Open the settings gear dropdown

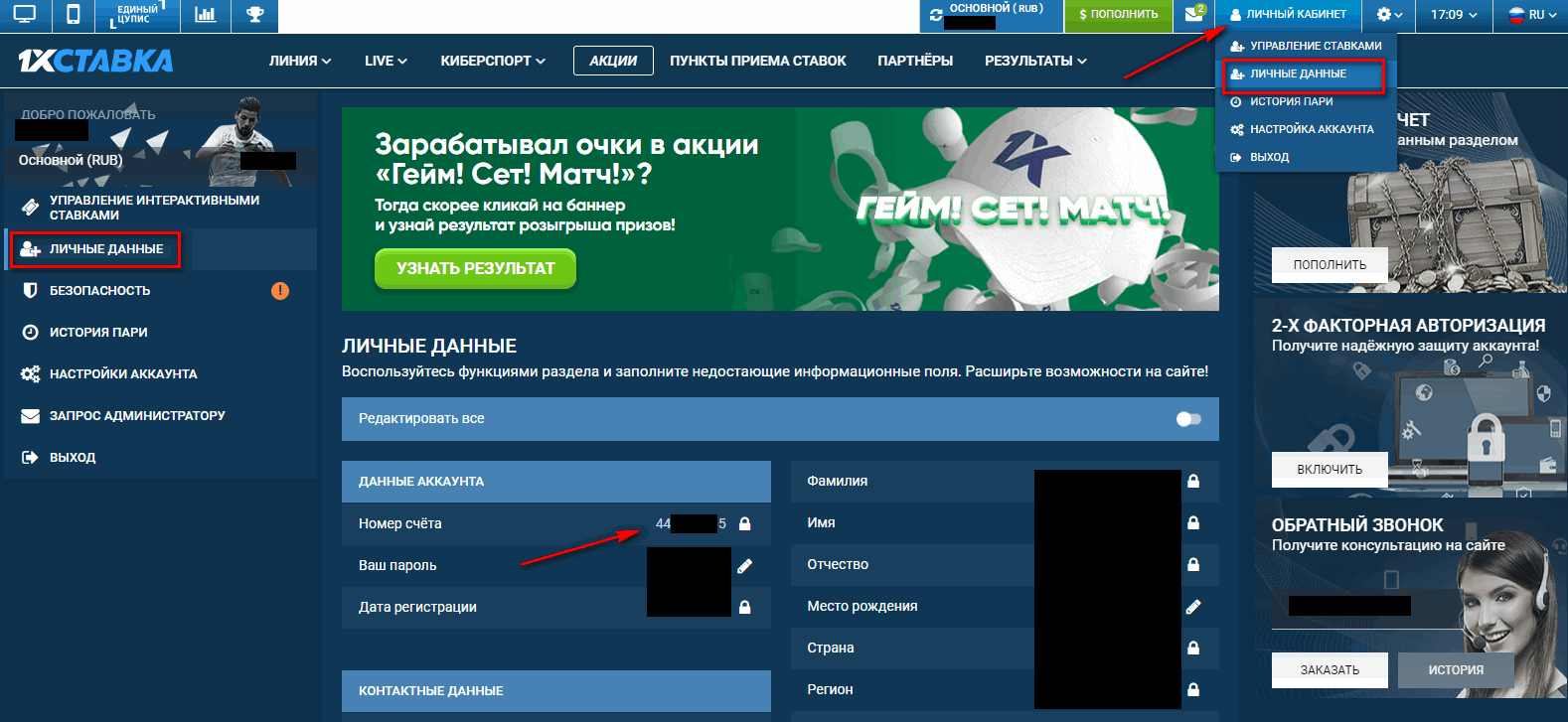point(1389,15)
